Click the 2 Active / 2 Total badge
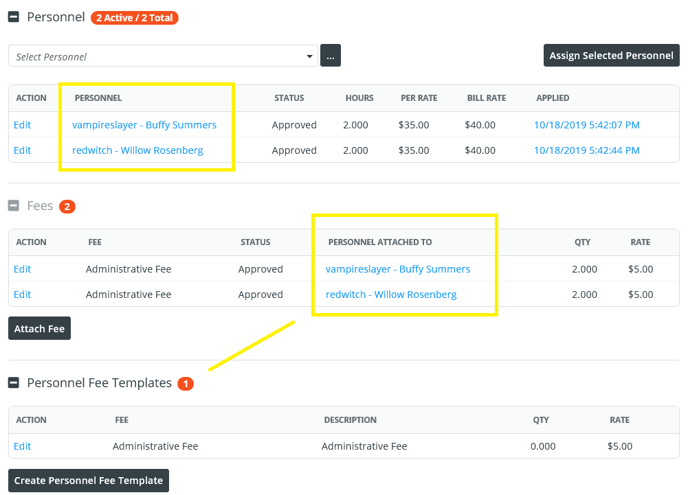The height and width of the screenshot is (495, 688). coord(134,18)
